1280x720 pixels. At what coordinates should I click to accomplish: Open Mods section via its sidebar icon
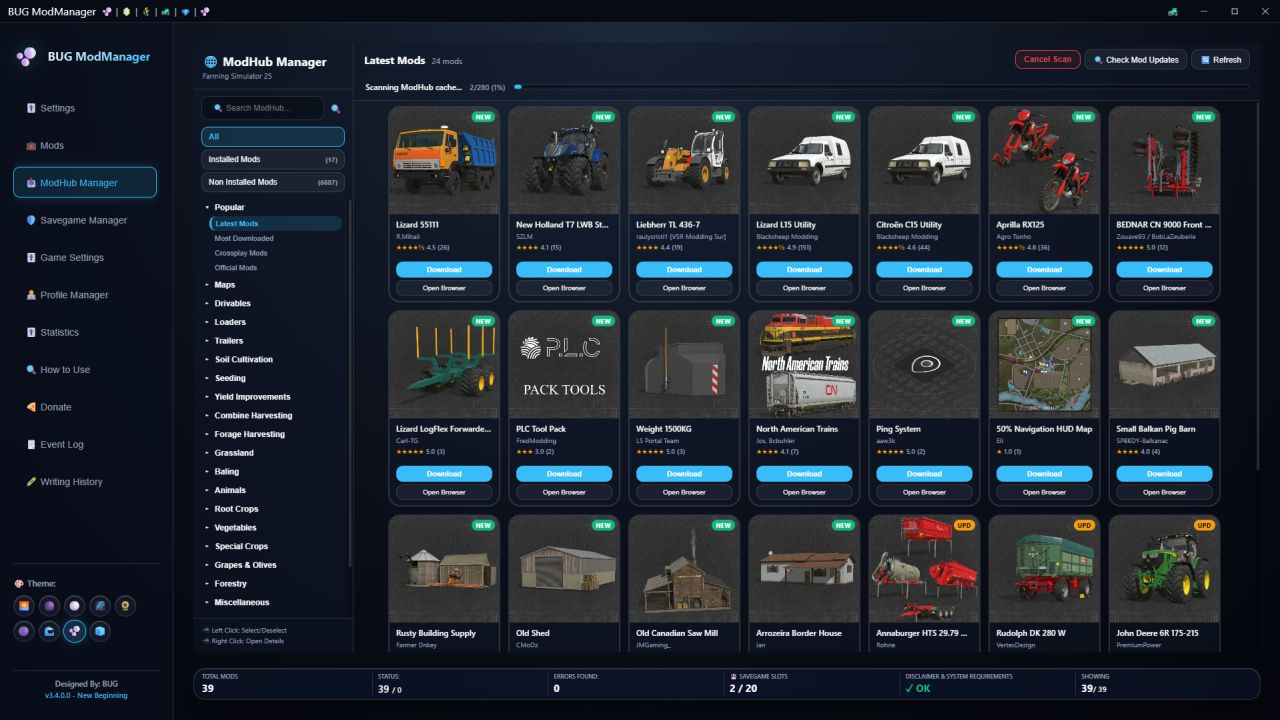pos(31,146)
